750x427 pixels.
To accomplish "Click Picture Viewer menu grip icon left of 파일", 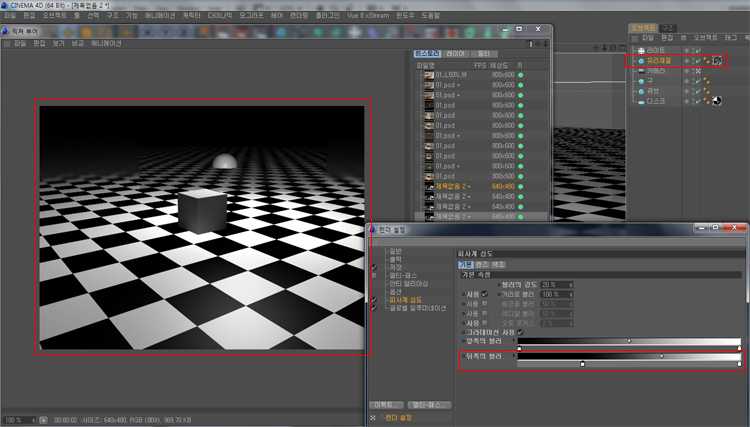I will [7, 44].
